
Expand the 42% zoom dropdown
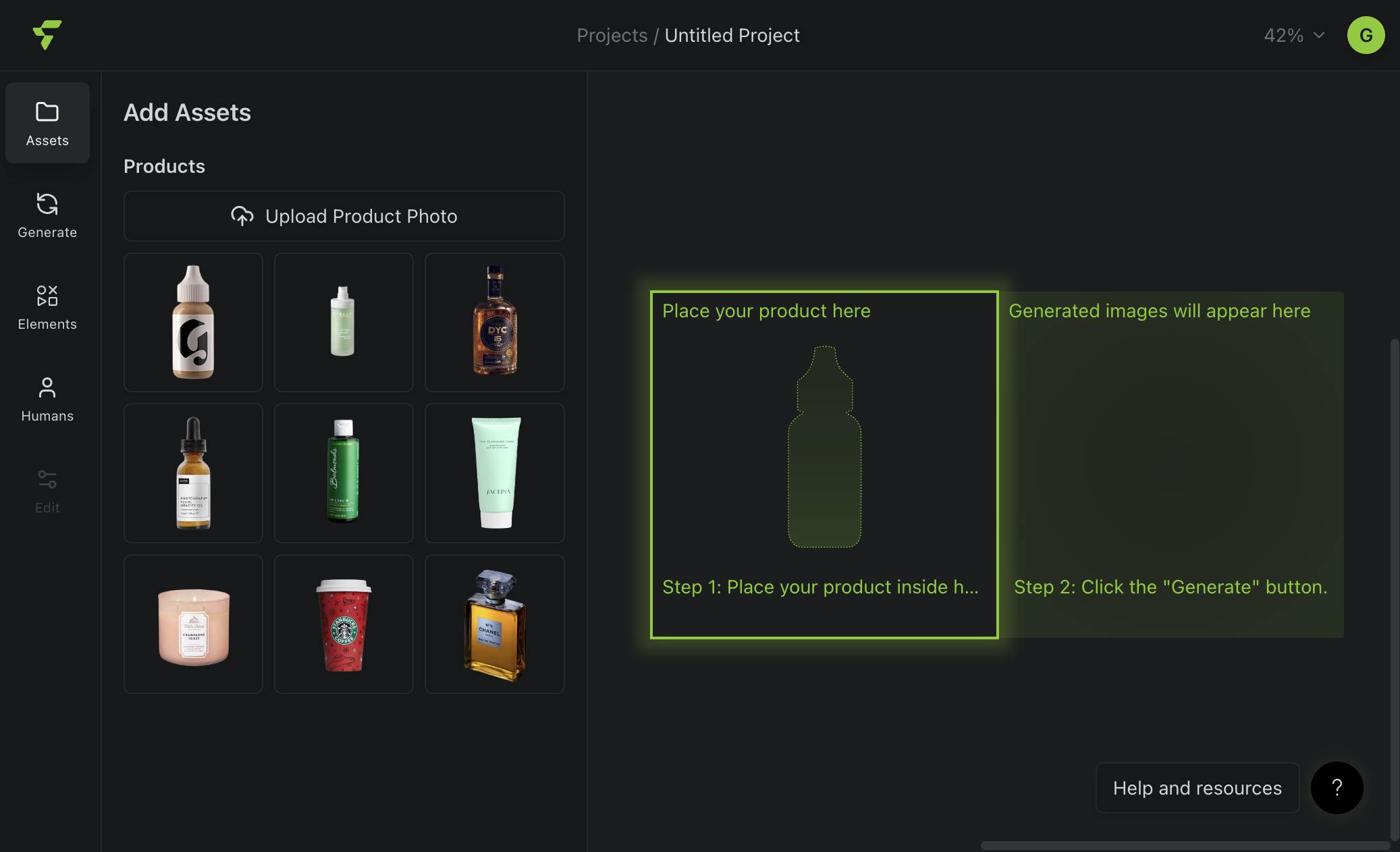1293,35
